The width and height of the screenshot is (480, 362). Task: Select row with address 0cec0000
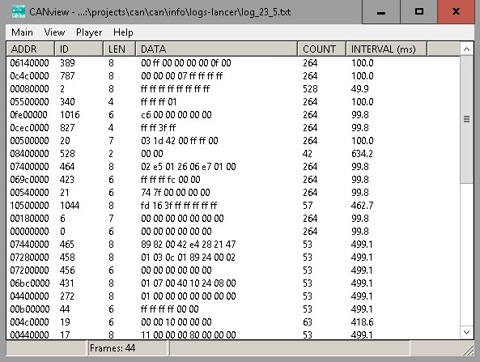[233, 128]
